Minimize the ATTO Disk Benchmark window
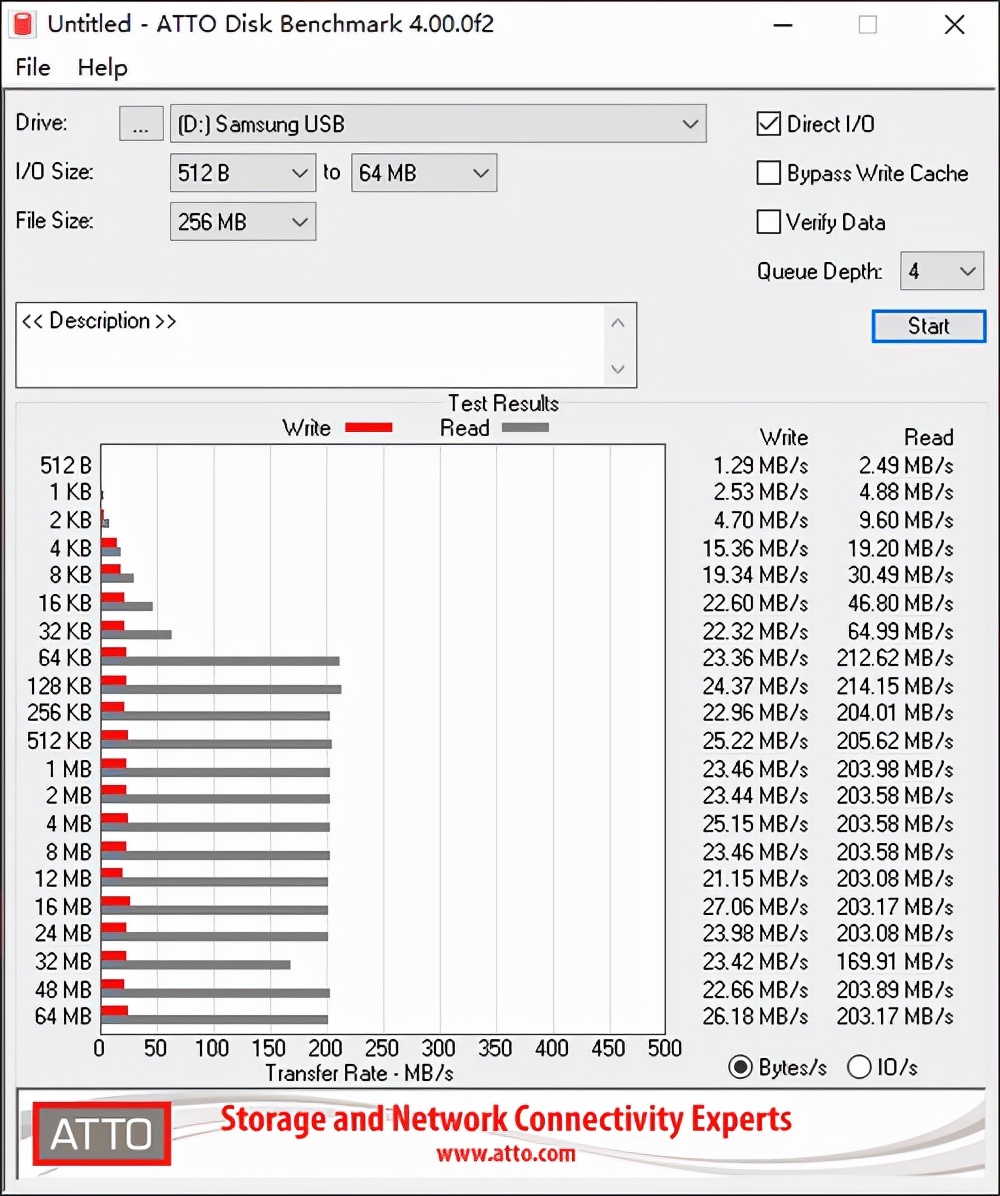 pyautogui.click(x=783, y=24)
